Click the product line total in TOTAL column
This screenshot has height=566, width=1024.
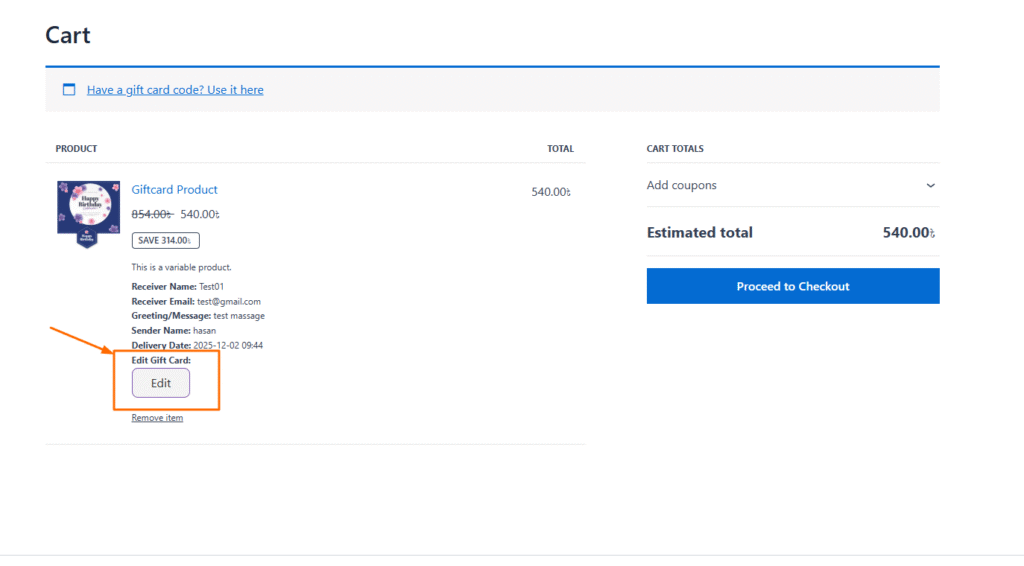point(551,192)
